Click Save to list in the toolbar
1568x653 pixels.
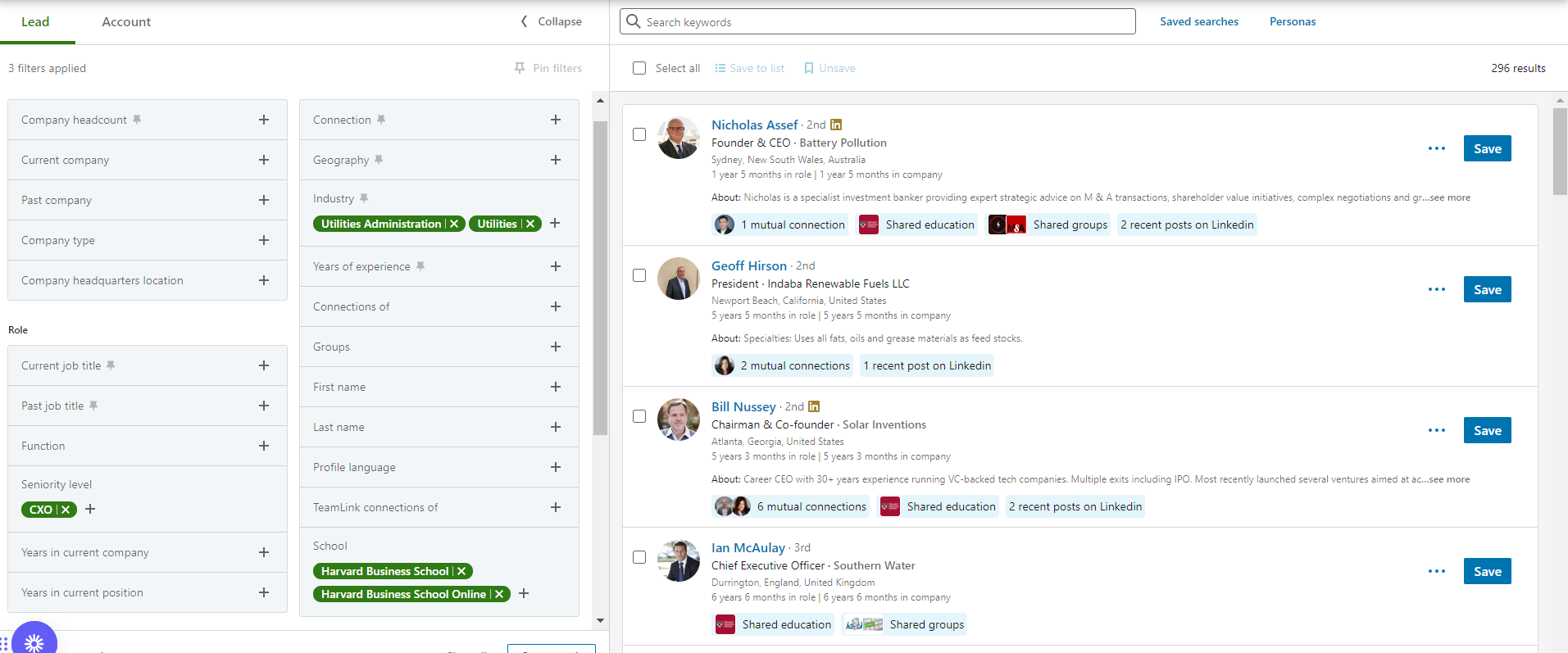click(x=749, y=68)
